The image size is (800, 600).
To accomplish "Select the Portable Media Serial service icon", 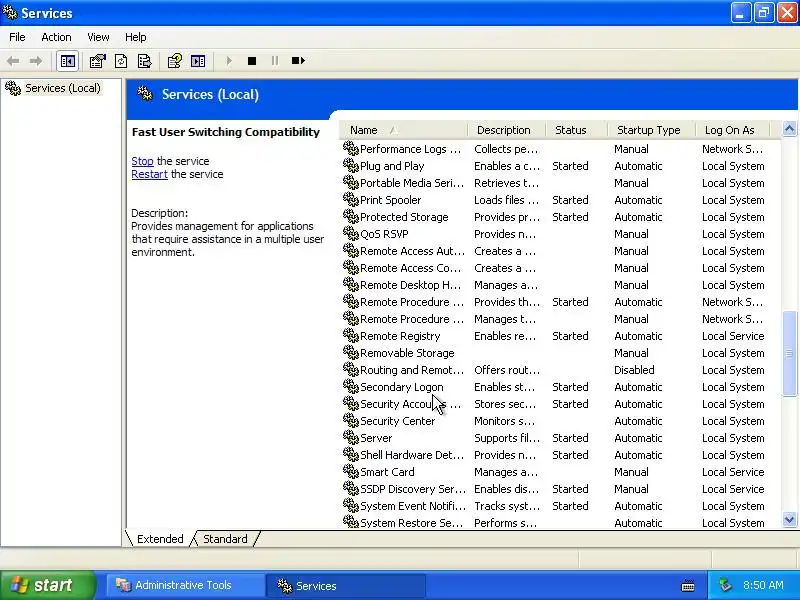I will (351, 182).
